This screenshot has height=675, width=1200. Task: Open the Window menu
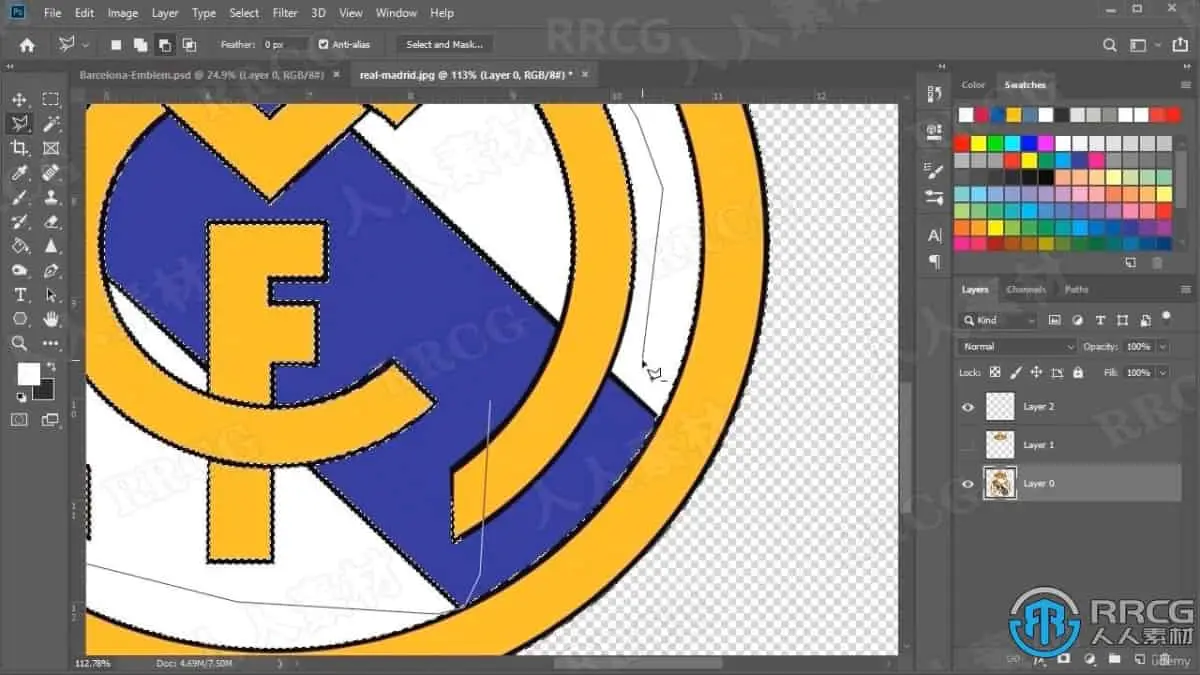396,13
